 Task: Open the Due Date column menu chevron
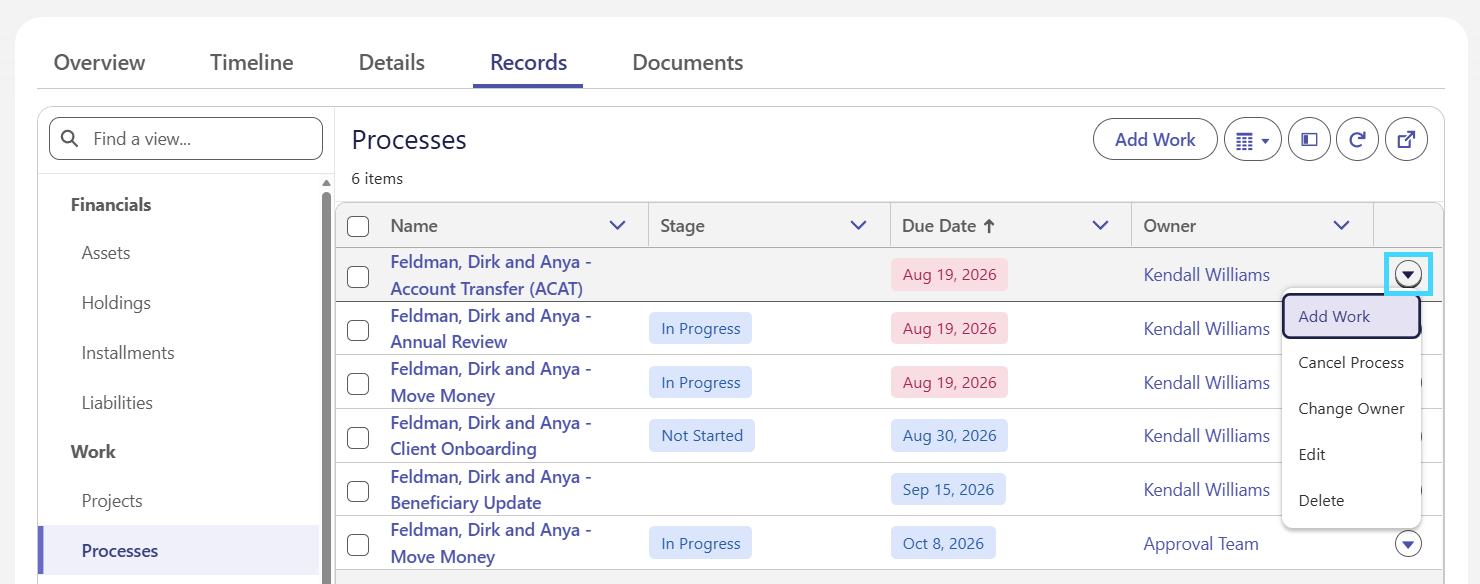(1101, 226)
